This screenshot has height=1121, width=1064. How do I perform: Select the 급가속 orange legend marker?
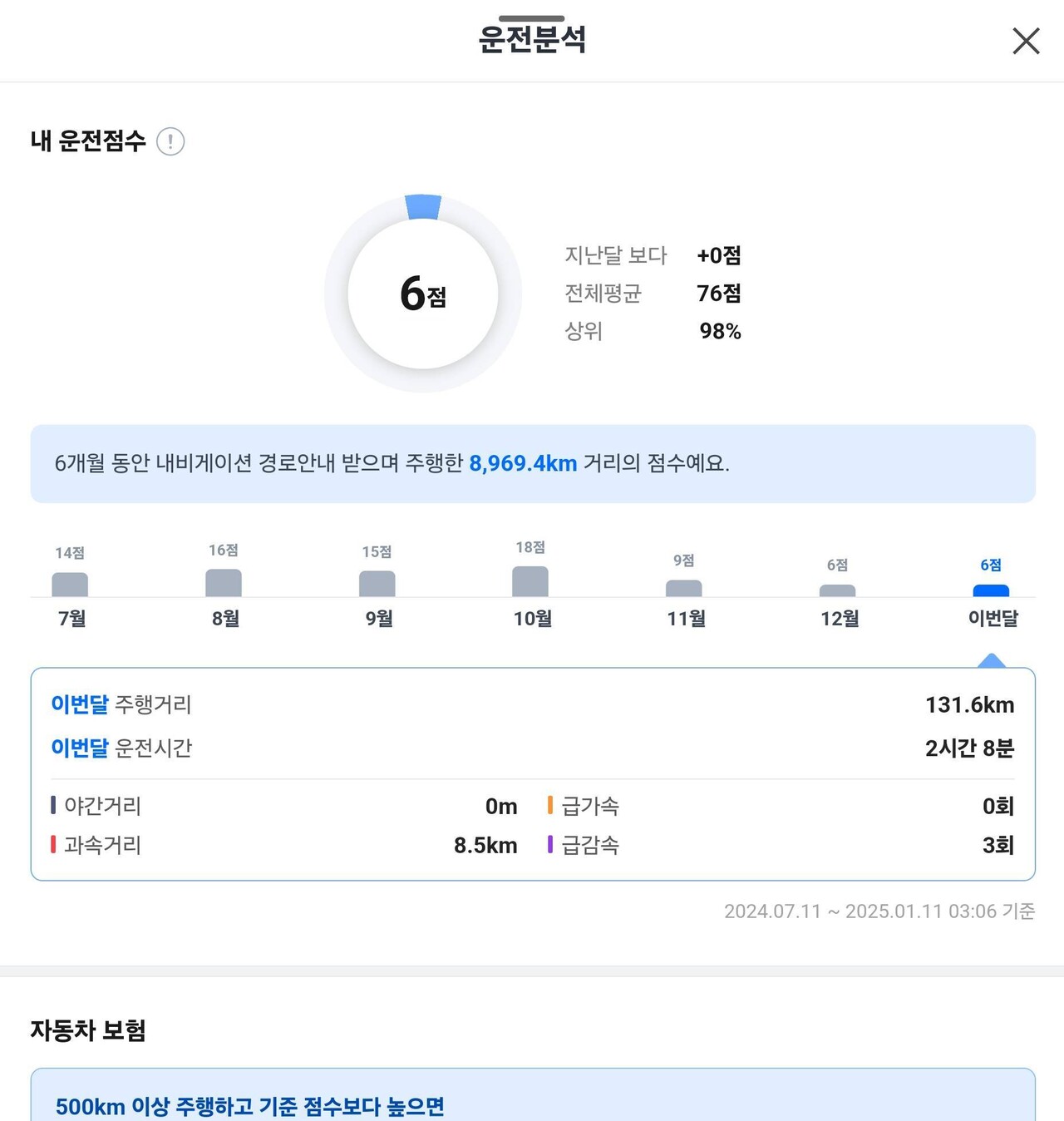click(x=549, y=805)
